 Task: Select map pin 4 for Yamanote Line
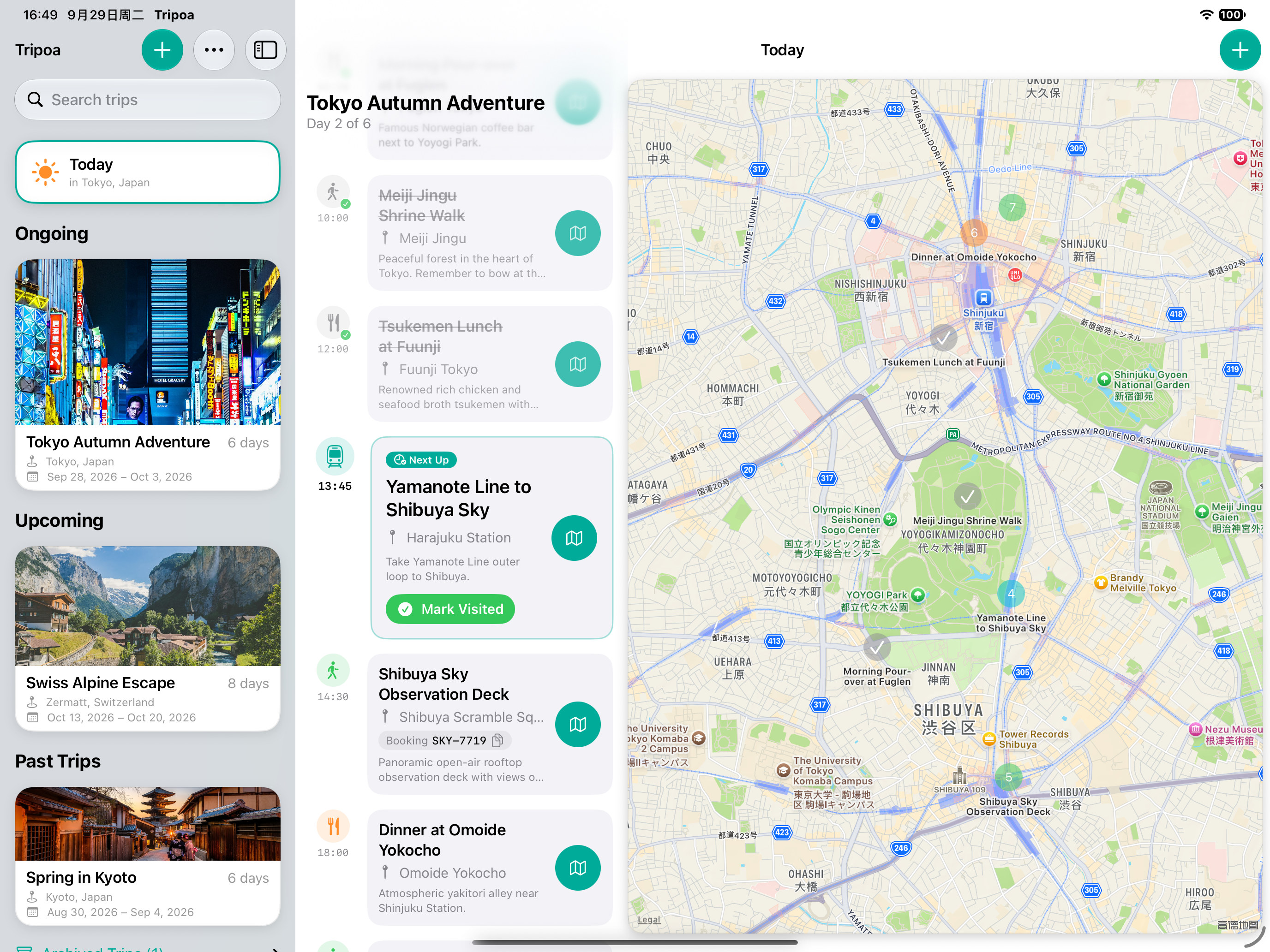[x=1011, y=593]
